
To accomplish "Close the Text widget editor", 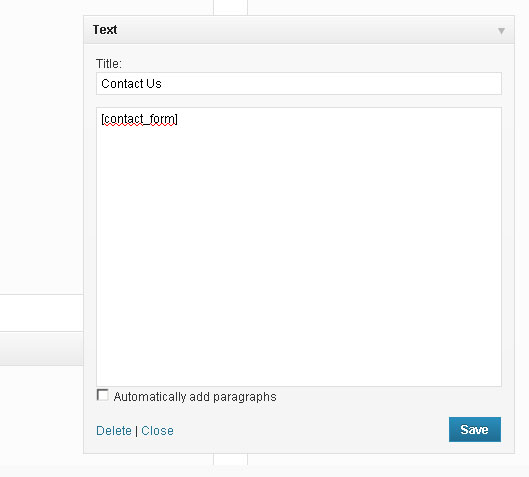I will (x=157, y=431).
